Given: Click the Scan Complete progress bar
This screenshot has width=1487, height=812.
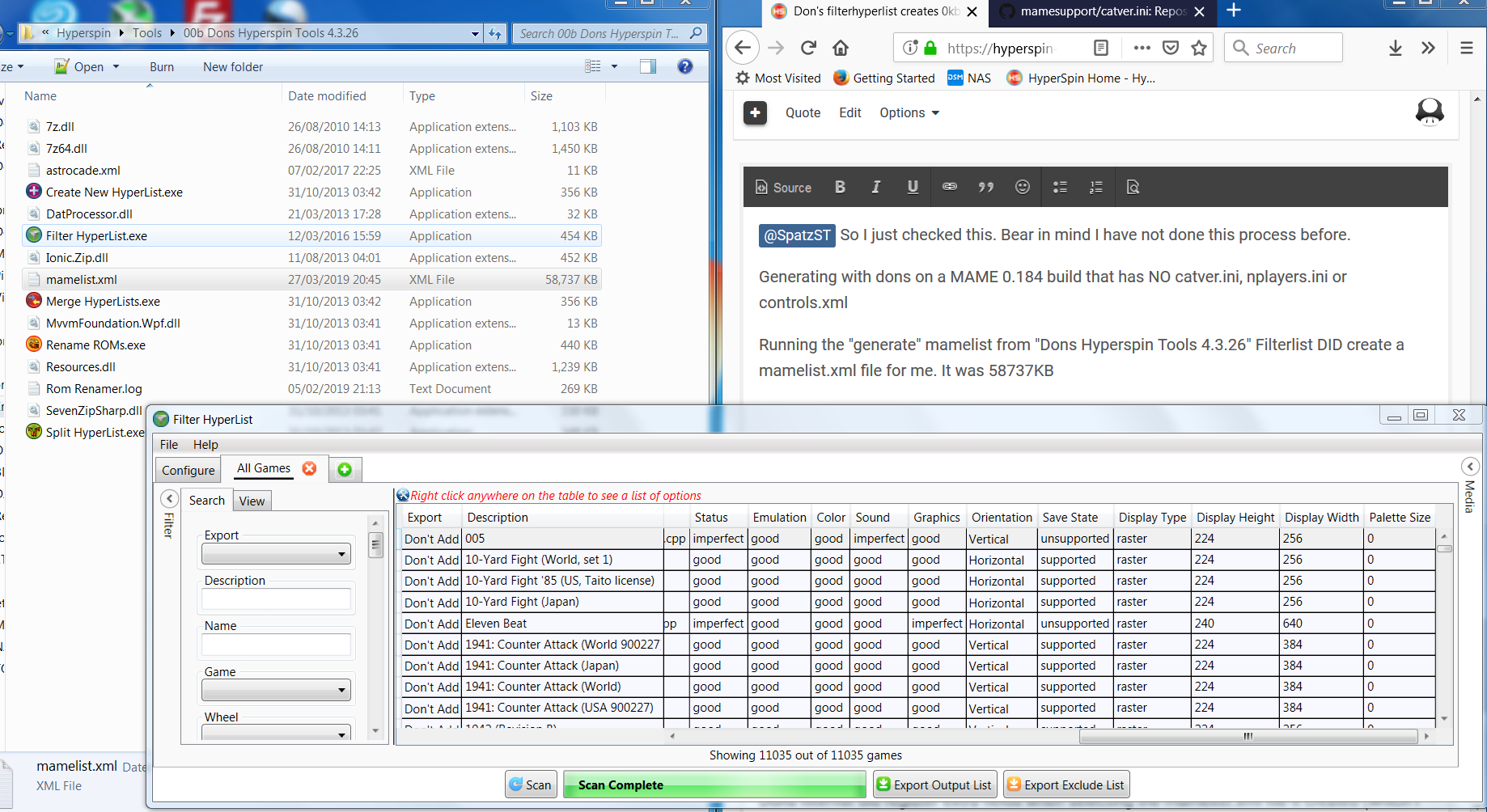Looking at the screenshot, I should coord(714,785).
